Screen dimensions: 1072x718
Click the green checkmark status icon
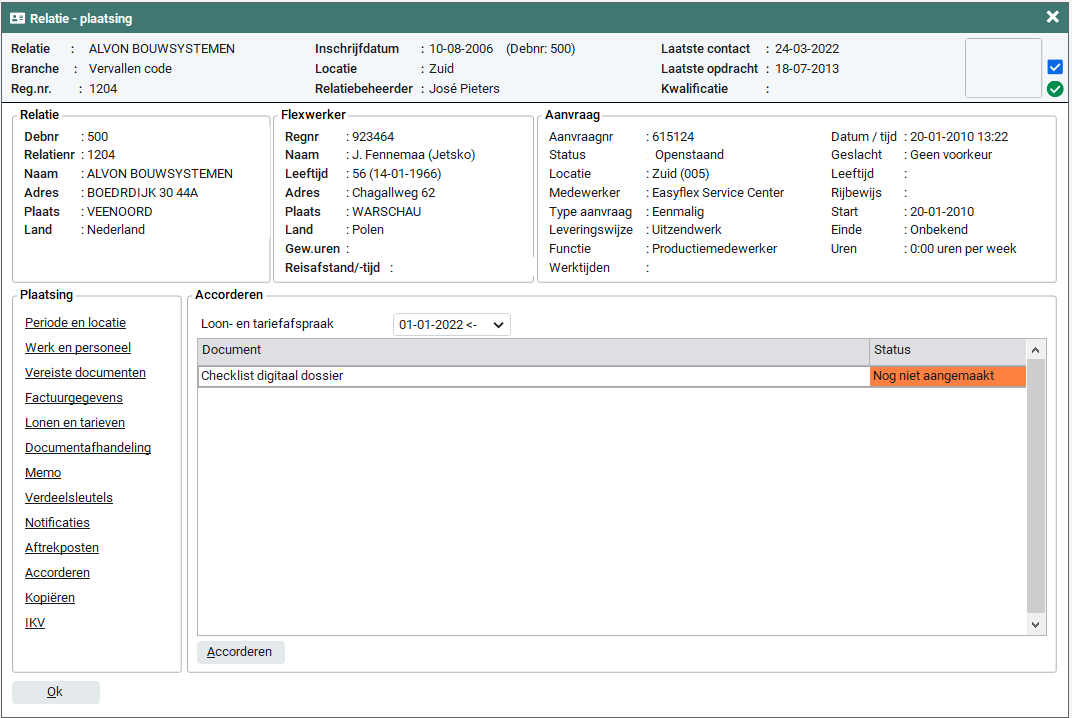pos(1054,89)
